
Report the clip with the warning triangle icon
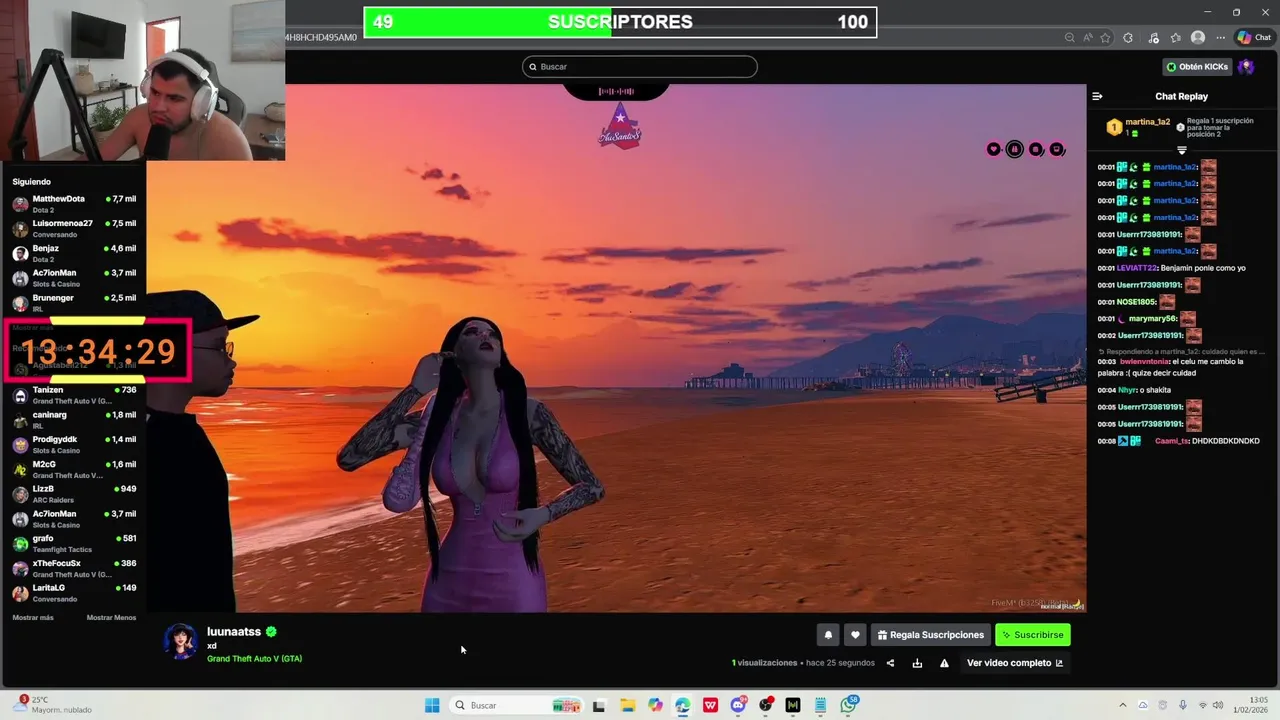click(944, 663)
